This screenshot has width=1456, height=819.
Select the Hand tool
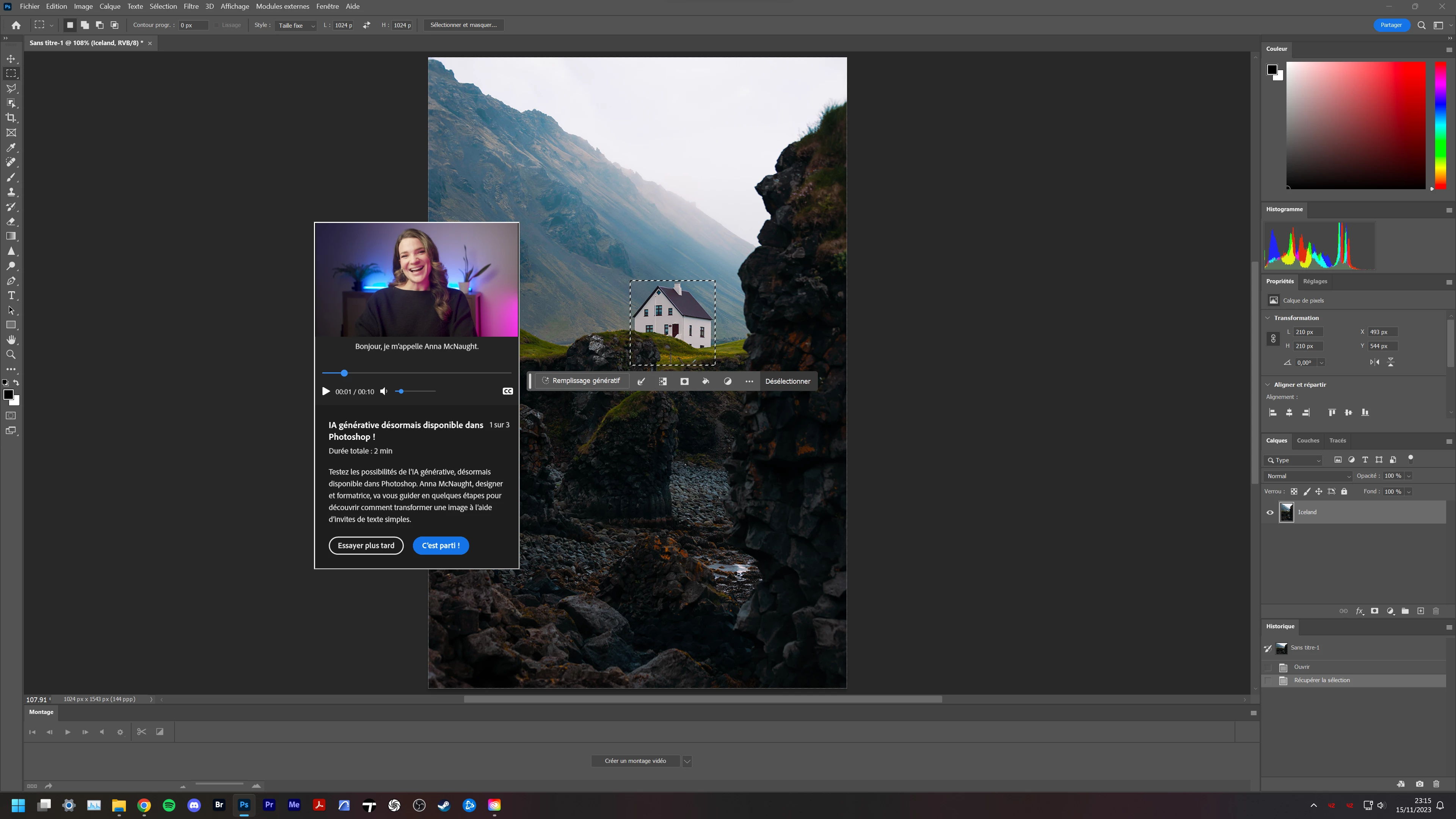pyautogui.click(x=11, y=340)
